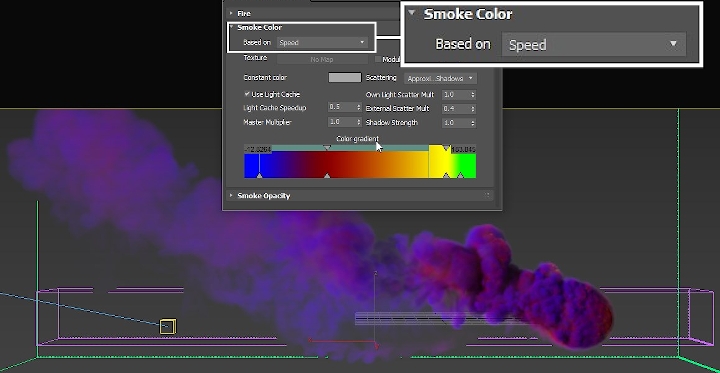720x373 pixels.
Task: Open the Constant color swatch
Action: [x=344, y=78]
